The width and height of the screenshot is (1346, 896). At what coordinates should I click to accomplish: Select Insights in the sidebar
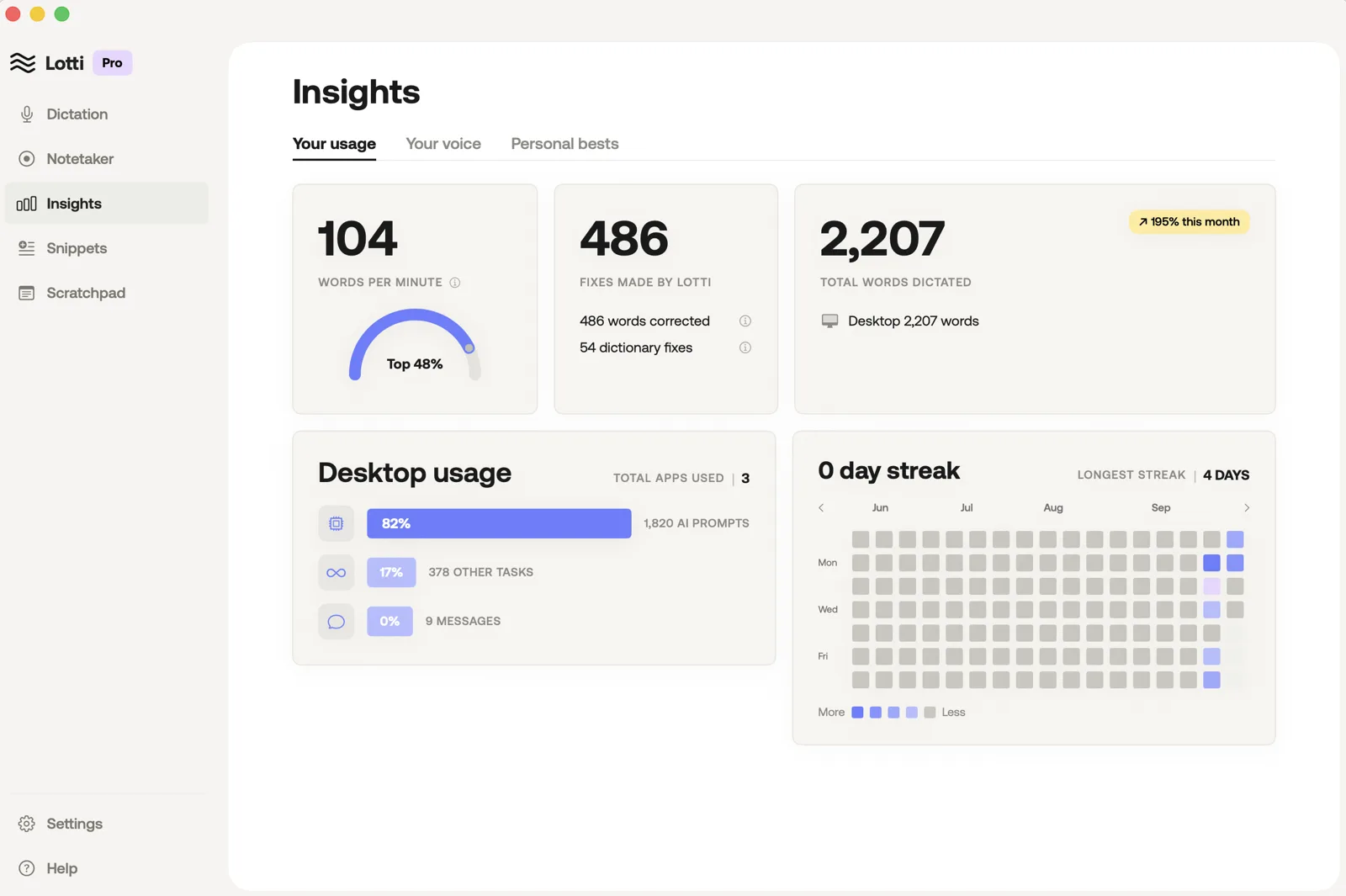[x=107, y=204]
